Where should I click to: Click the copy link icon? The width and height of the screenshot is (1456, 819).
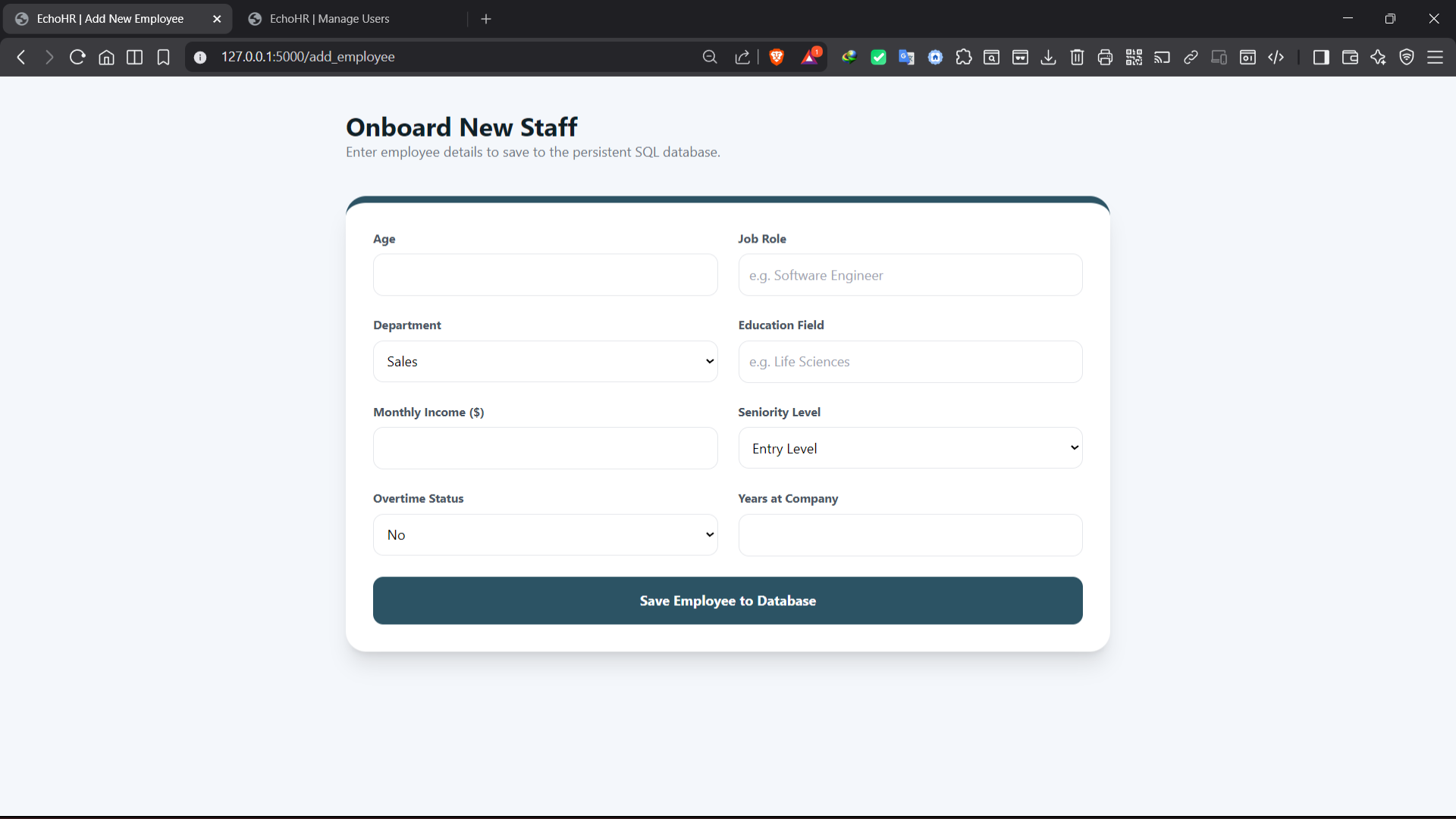1190,57
